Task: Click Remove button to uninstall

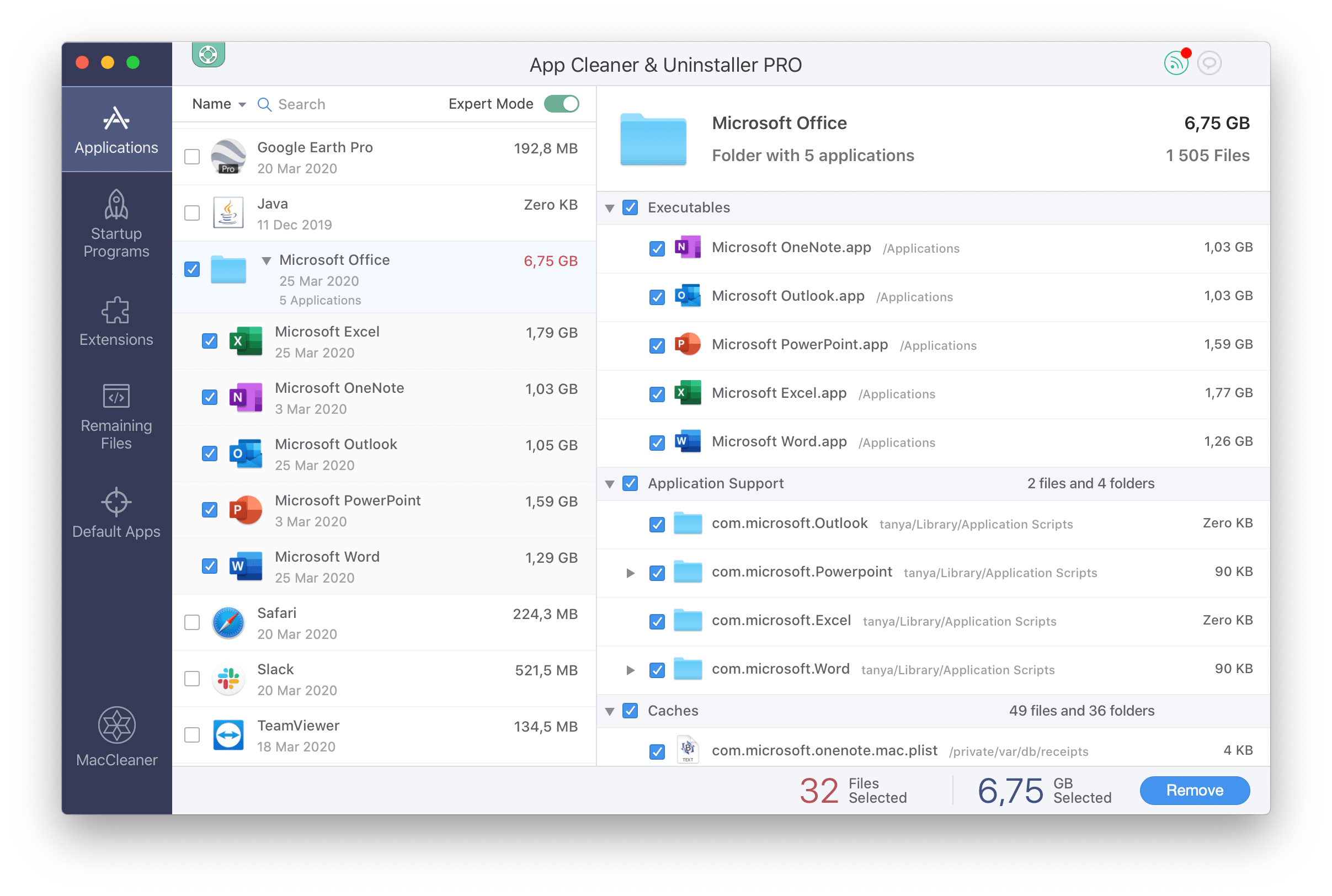Action: click(x=1196, y=790)
